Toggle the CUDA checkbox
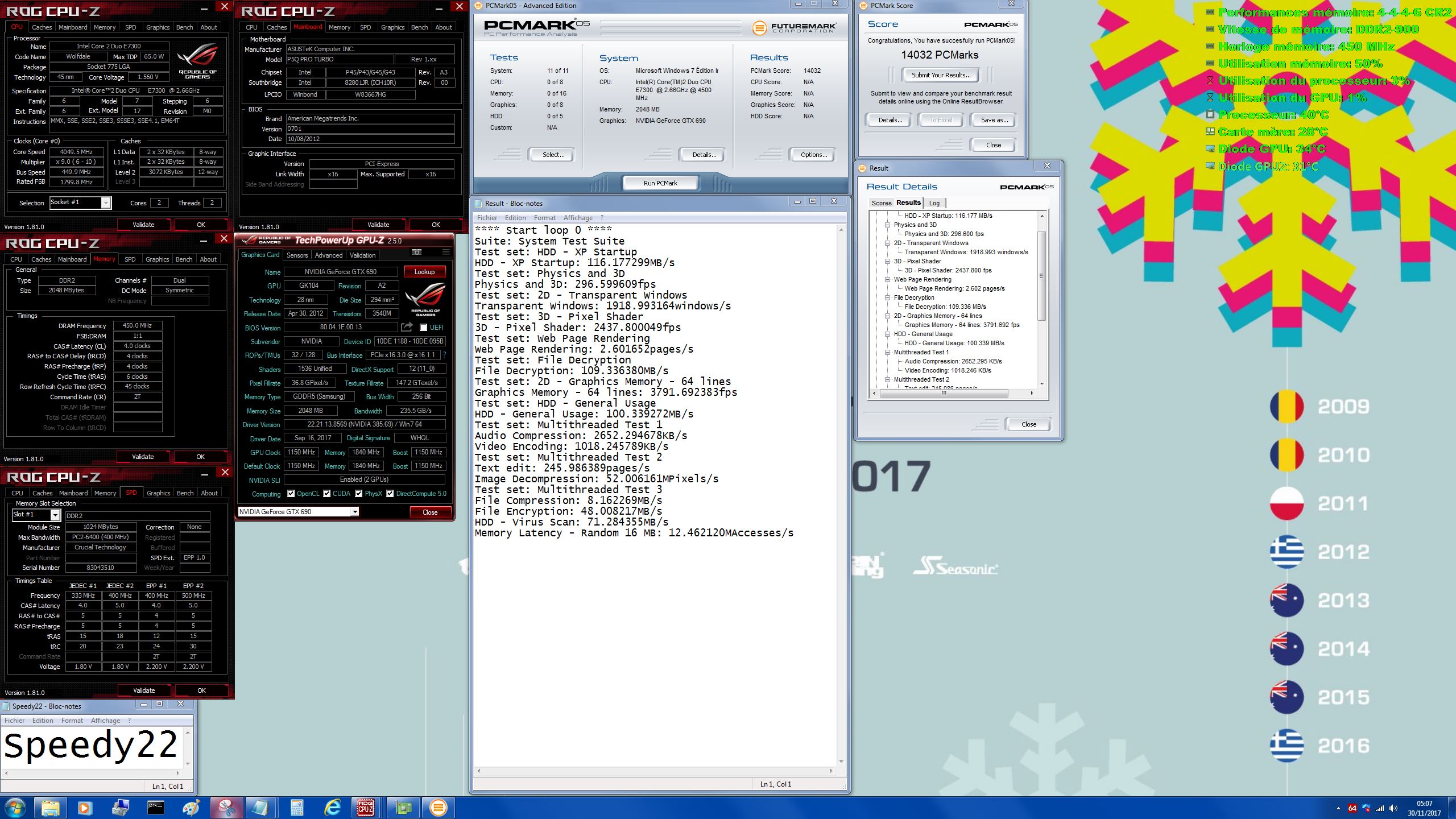 point(326,494)
